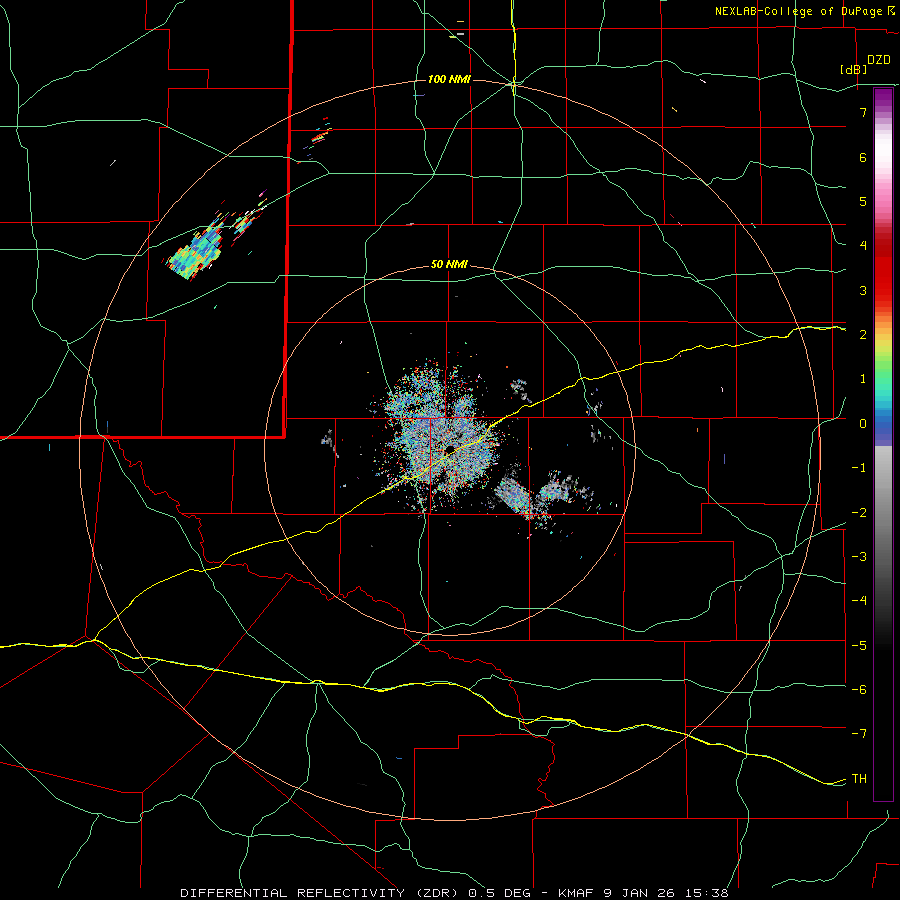Click the 6 value on the color scale
The height and width of the screenshot is (900, 900).
tap(863, 157)
